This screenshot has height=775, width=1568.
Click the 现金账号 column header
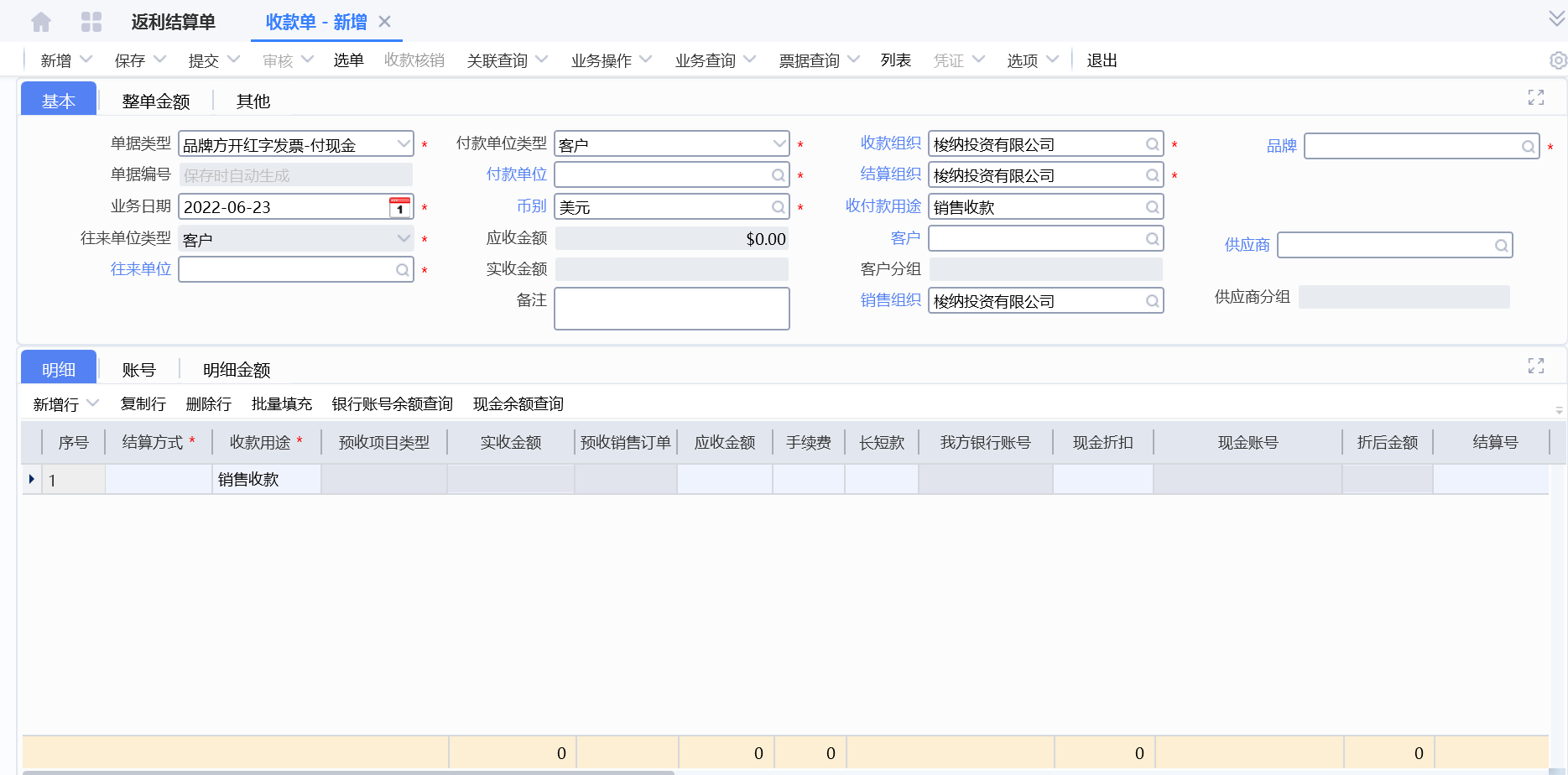coord(1248,442)
